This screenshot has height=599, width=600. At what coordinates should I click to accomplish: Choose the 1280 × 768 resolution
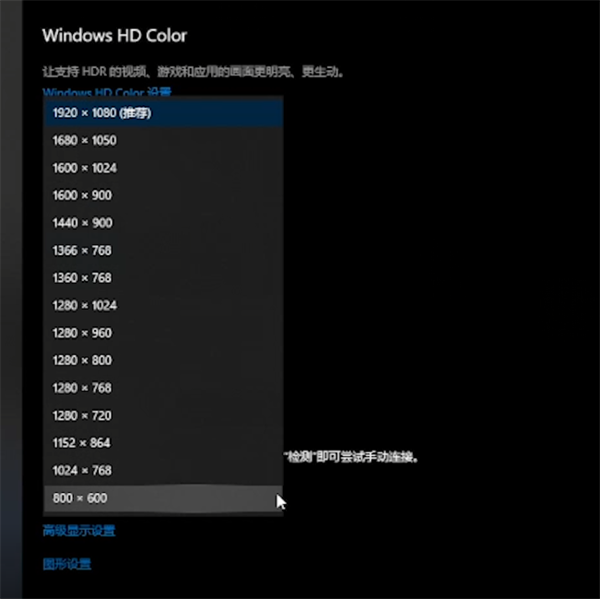coord(163,388)
